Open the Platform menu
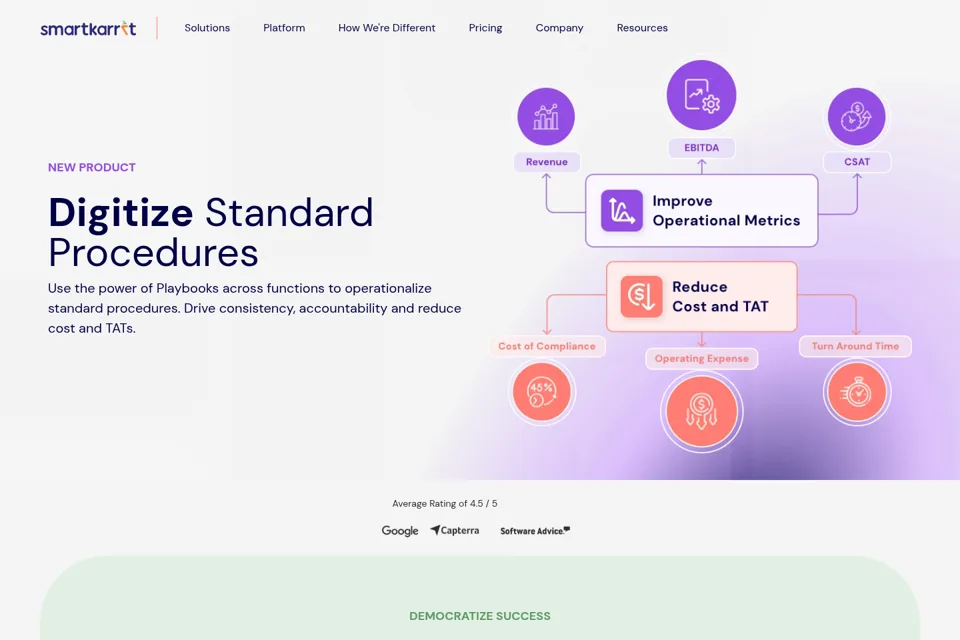The image size is (960, 640). pos(284,28)
